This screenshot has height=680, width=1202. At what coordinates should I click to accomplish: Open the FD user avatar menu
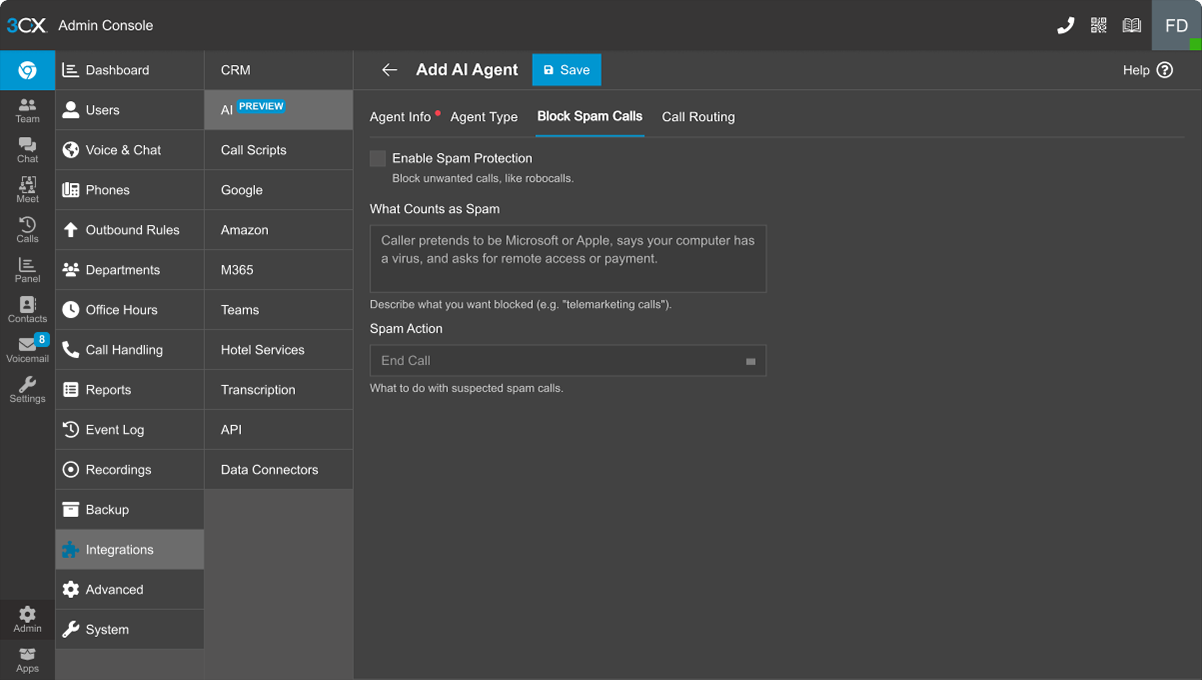tap(1176, 26)
